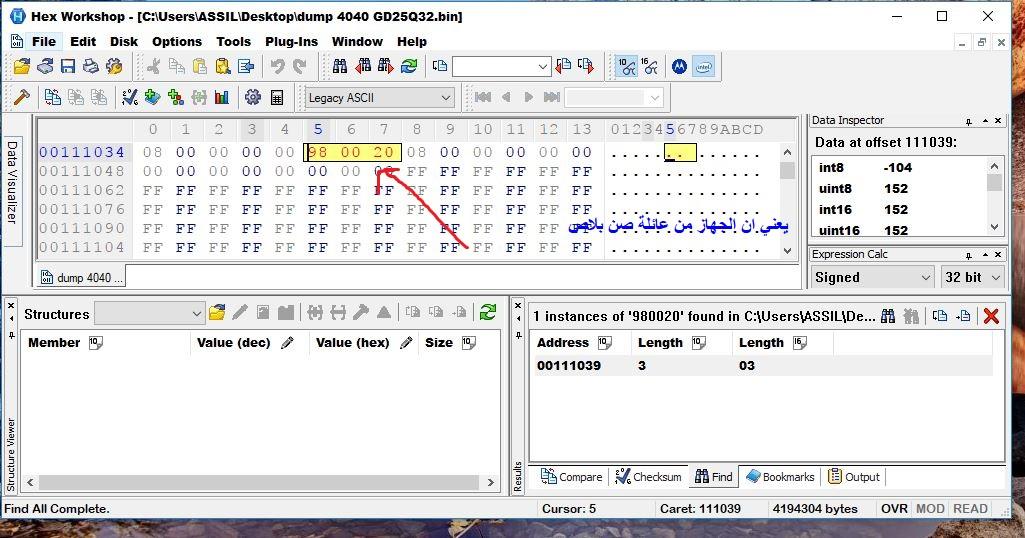The height and width of the screenshot is (538, 1025).
Task: Click the Redo arrow icon
Action: click(300, 66)
